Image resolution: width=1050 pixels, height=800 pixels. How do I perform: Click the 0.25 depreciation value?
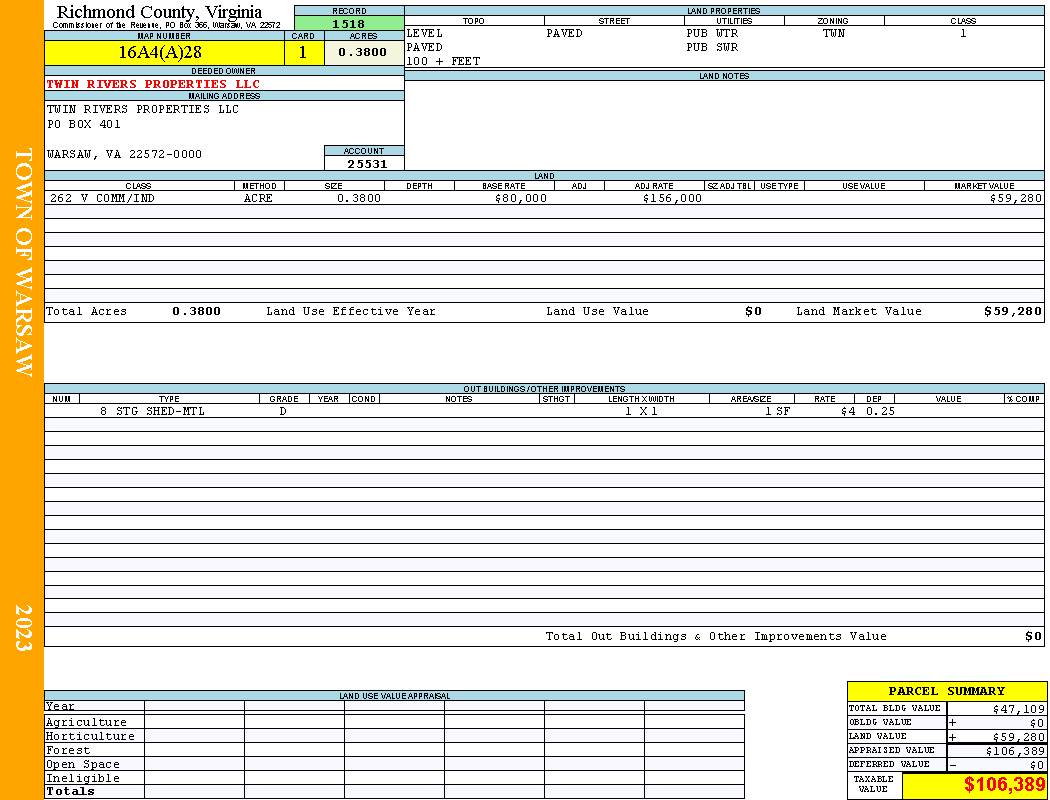coord(881,411)
